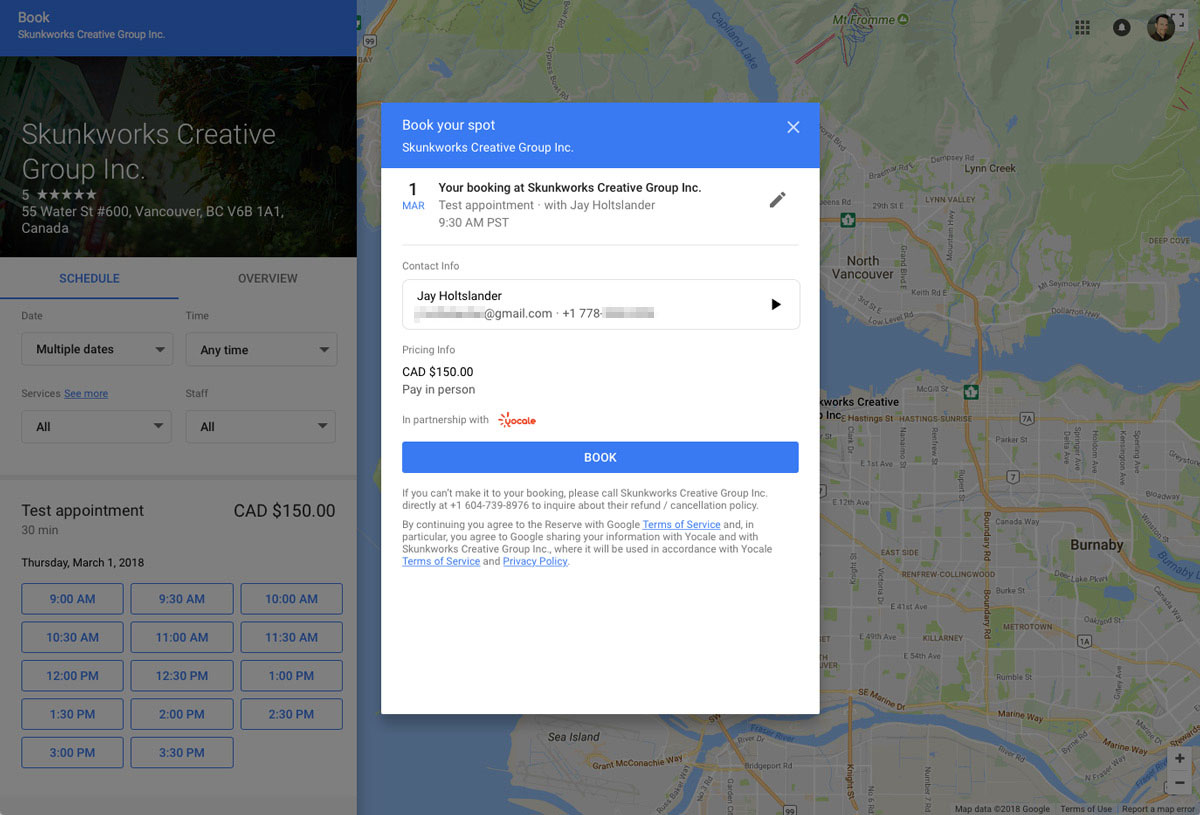Open Yocale Terms of Service link
Image resolution: width=1200 pixels, height=815 pixels.
441,562
